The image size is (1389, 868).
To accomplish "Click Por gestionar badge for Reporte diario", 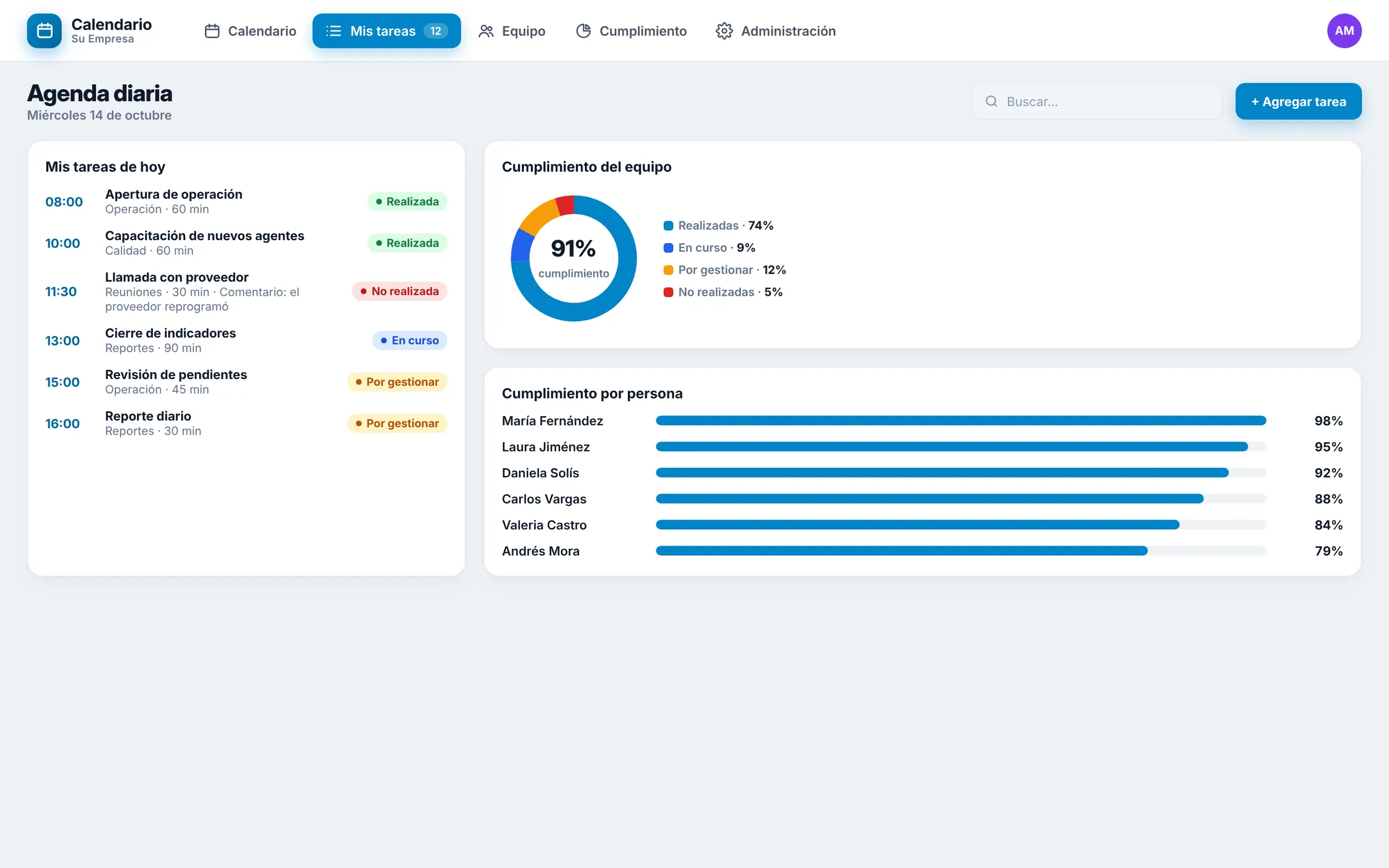I will pyautogui.click(x=397, y=424).
